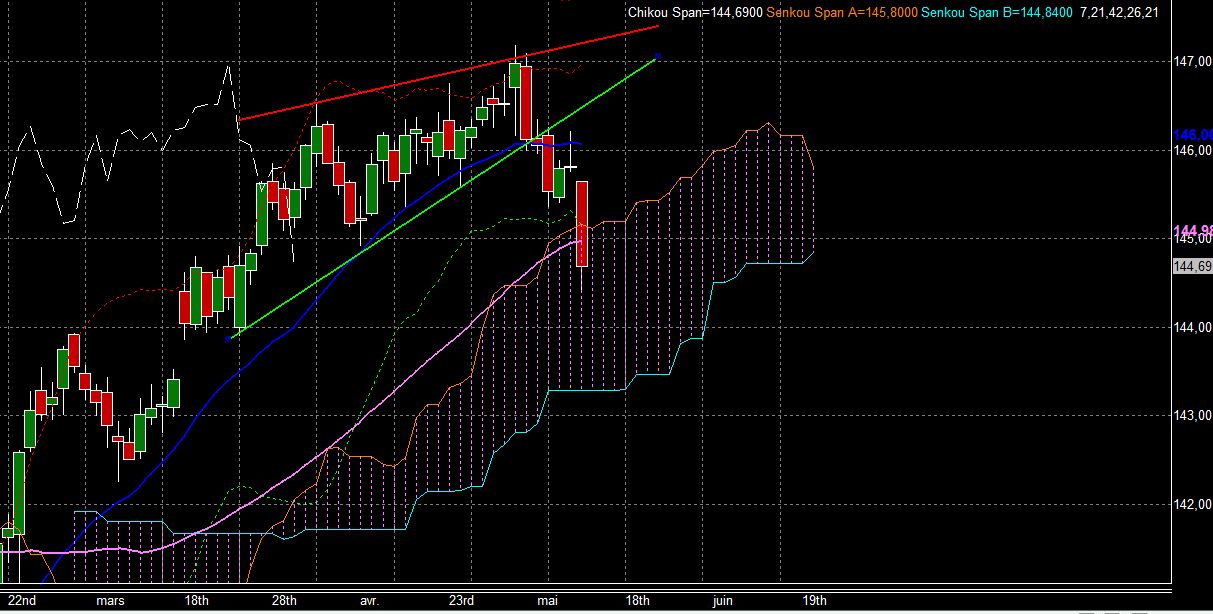Click the Senkou Span B=144,8400 legend text
The height and width of the screenshot is (614, 1213).
[997, 13]
